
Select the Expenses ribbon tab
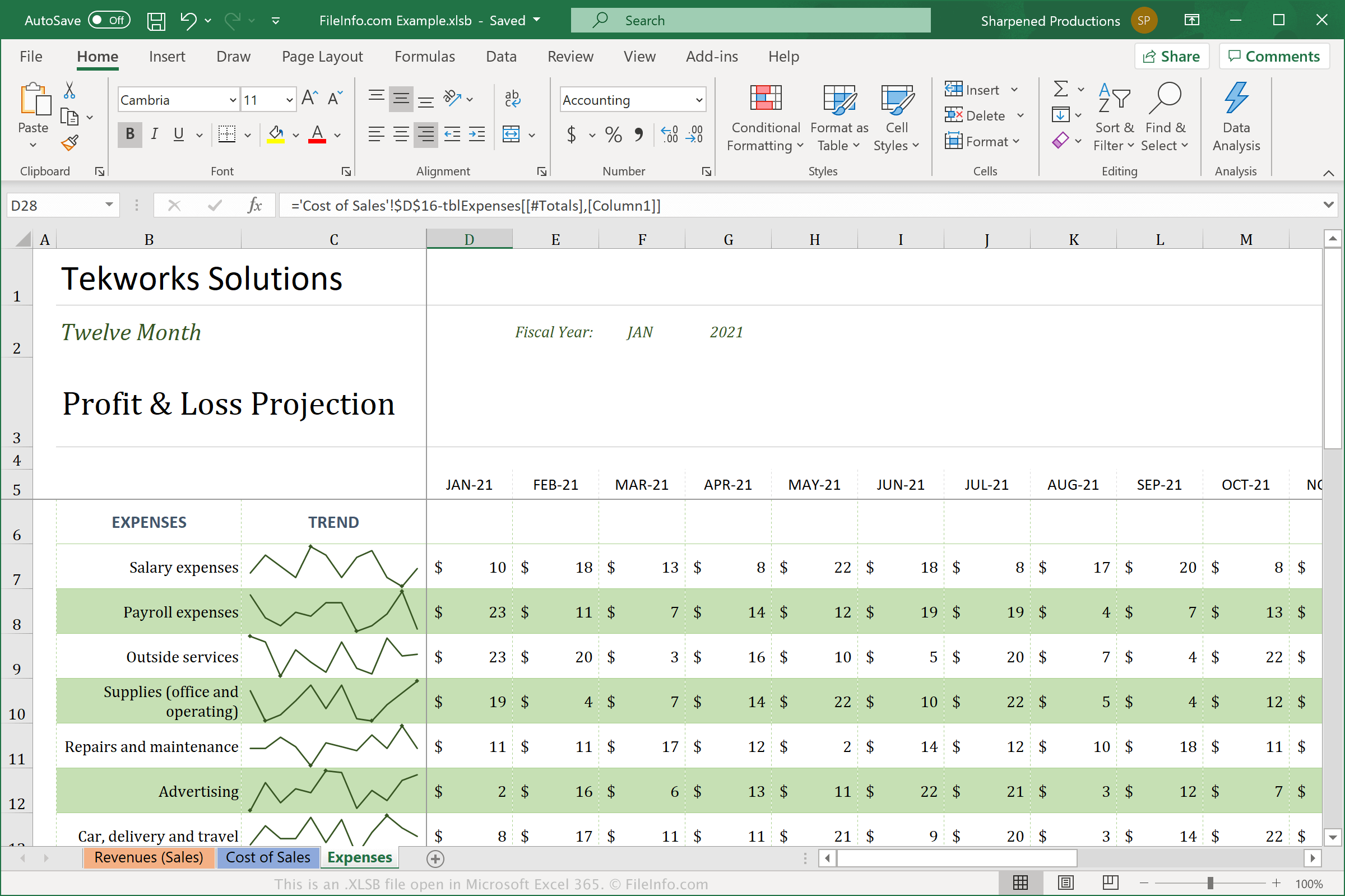point(359,857)
